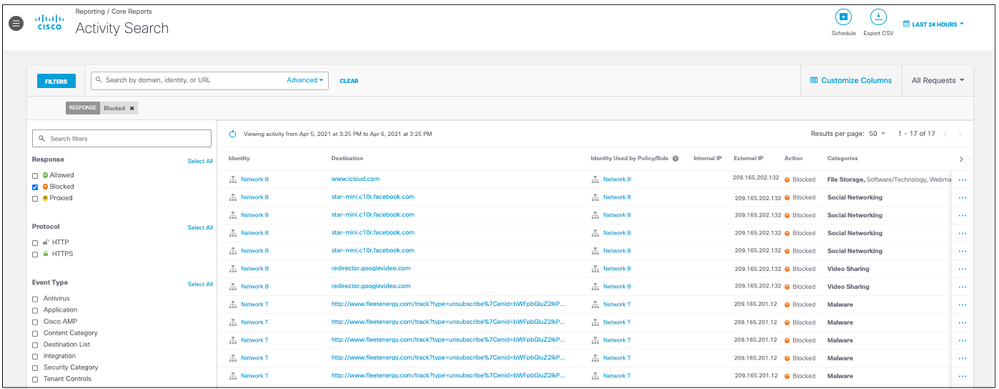Image resolution: width=999 pixels, height=389 pixels.
Task: Go to the next results page arrow
Action: (x=960, y=134)
